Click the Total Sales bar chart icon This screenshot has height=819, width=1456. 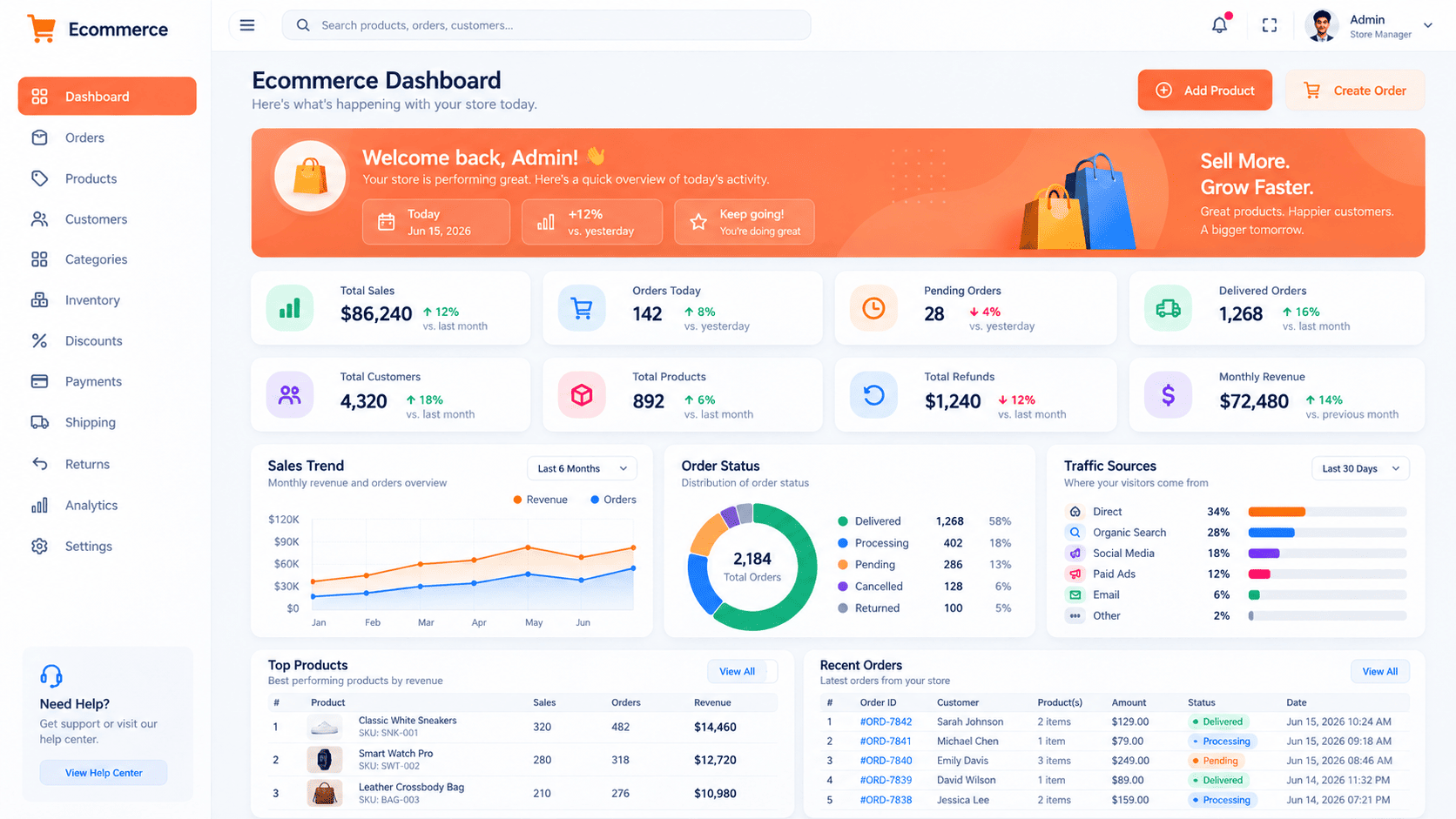click(x=289, y=308)
